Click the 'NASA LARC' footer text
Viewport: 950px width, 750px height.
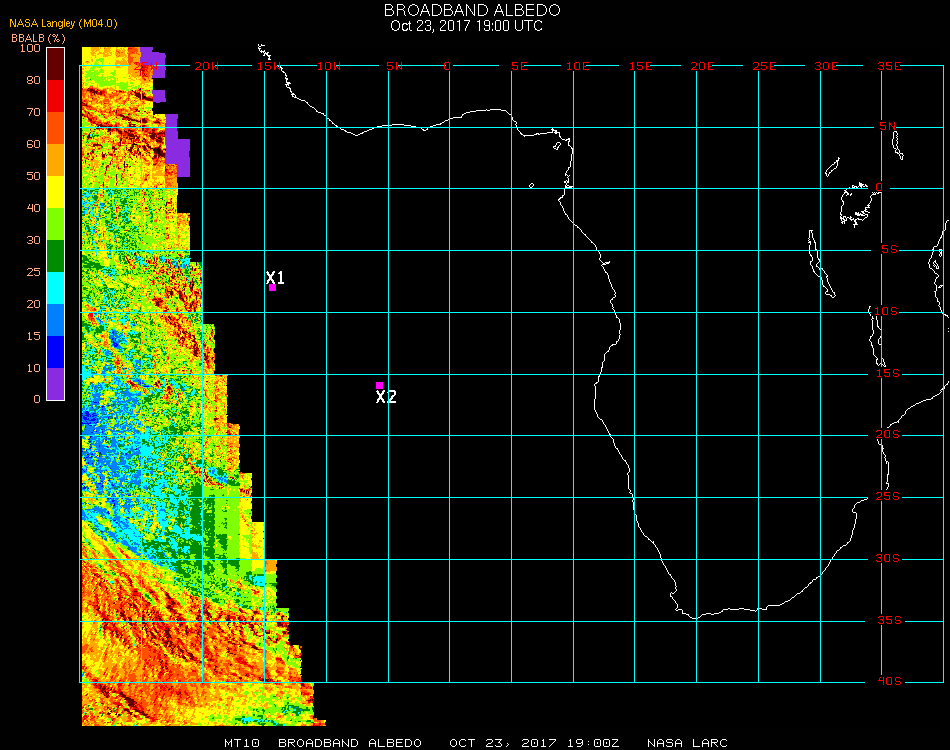click(687, 743)
